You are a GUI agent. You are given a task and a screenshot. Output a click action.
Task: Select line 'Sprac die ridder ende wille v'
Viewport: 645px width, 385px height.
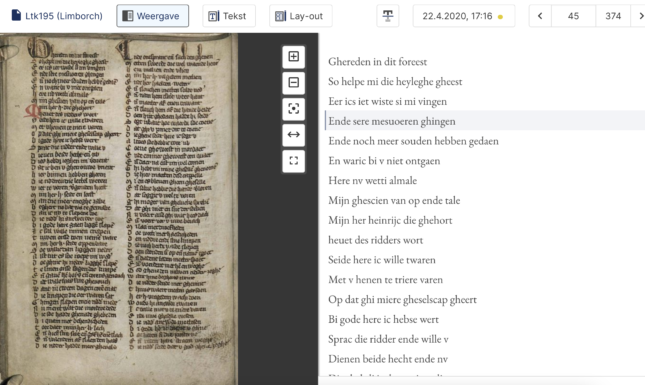click(x=388, y=339)
